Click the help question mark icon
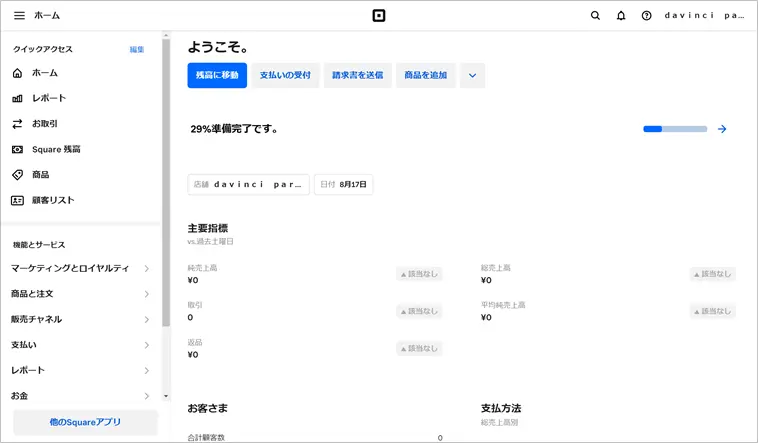 point(646,16)
